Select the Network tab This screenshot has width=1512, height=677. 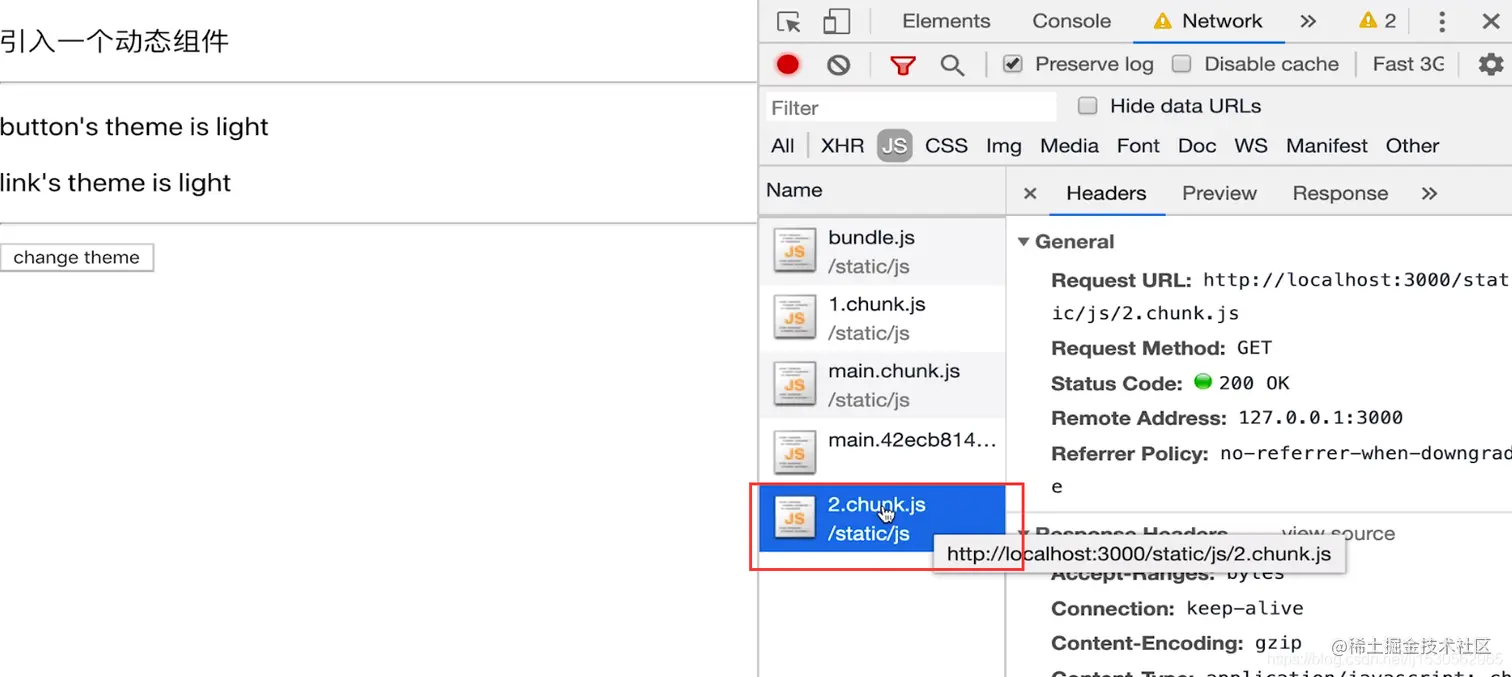(x=1209, y=21)
